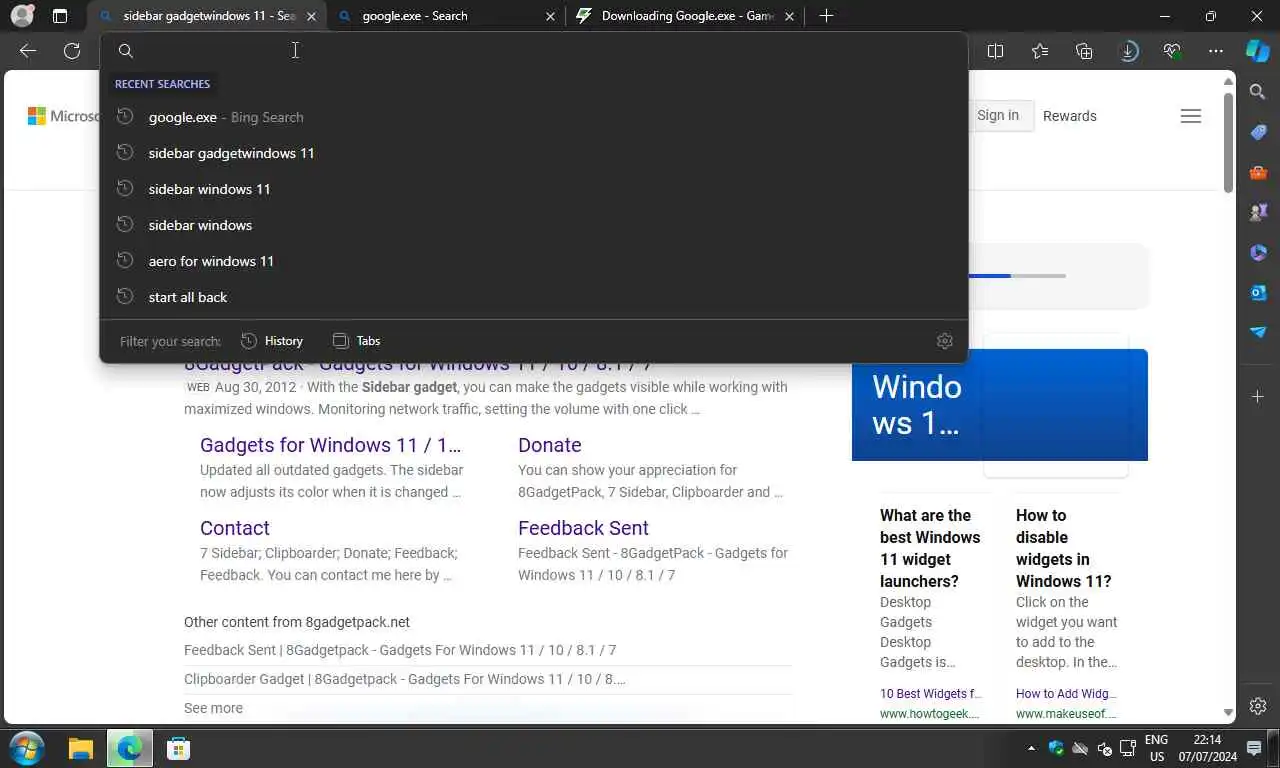This screenshot has height=768, width=1280.
Task: Open Shopping tag icon in sidebar
Action: coord(1258,132)
